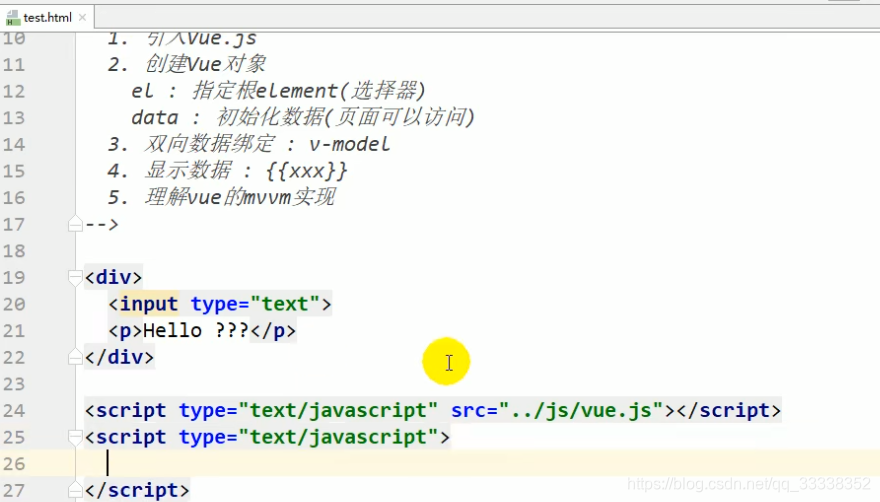Click the closing </script> tag on line 27

coord(137,490)
